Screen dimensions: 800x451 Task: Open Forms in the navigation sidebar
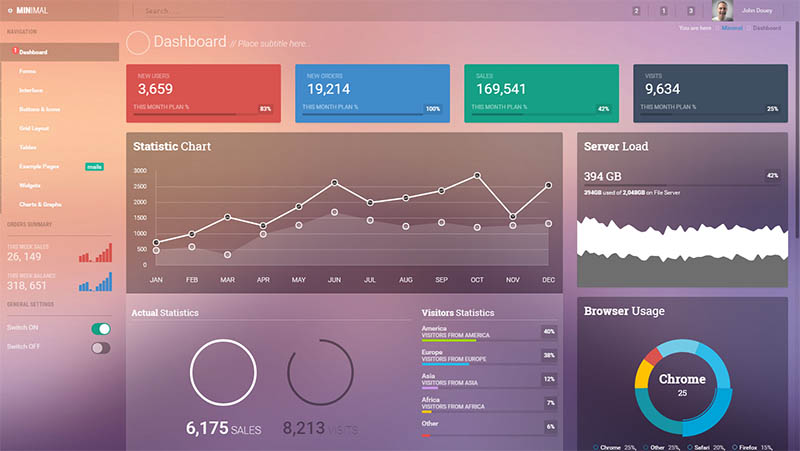click(x=27, y=71)
